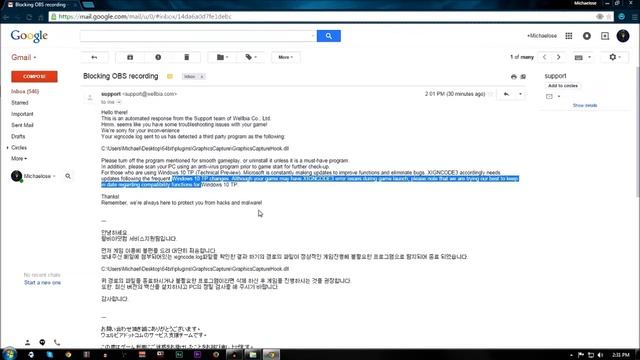Go to the newer conversation arrow
This screenshot has height=360, width=640.
click(544, 57)
